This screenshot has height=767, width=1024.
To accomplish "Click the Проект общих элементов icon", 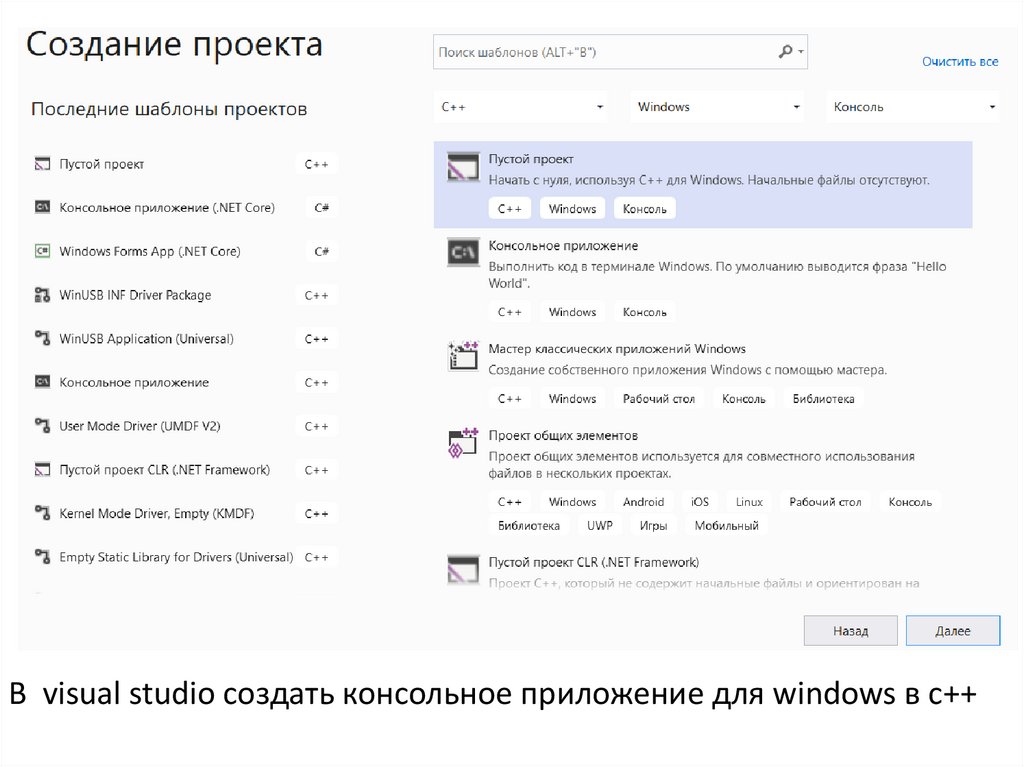I will coord(461,443).
